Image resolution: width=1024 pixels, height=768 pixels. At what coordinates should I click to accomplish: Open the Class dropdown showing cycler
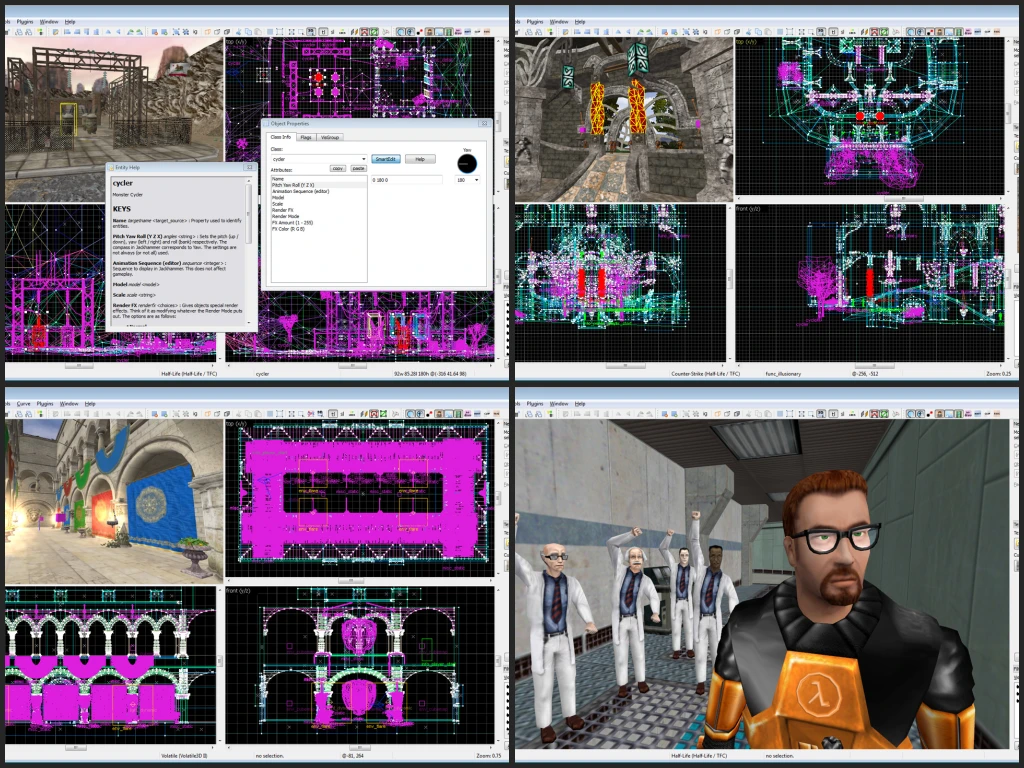click(x=363, y=159)
